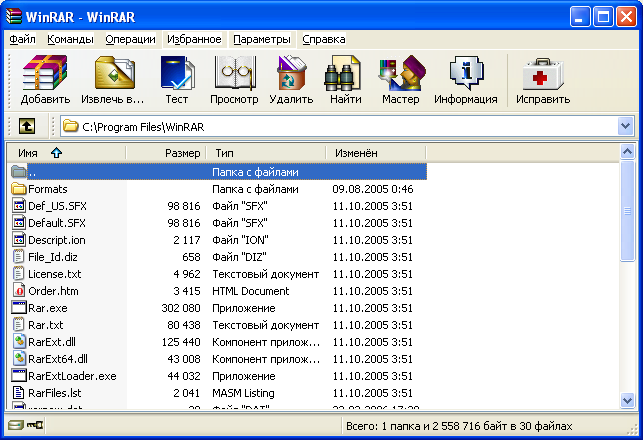Image resolution: width=643 pixels, height=440 pixels.
Task: Select the RarExt64.dll file name
Action: (x=58, y=359)
